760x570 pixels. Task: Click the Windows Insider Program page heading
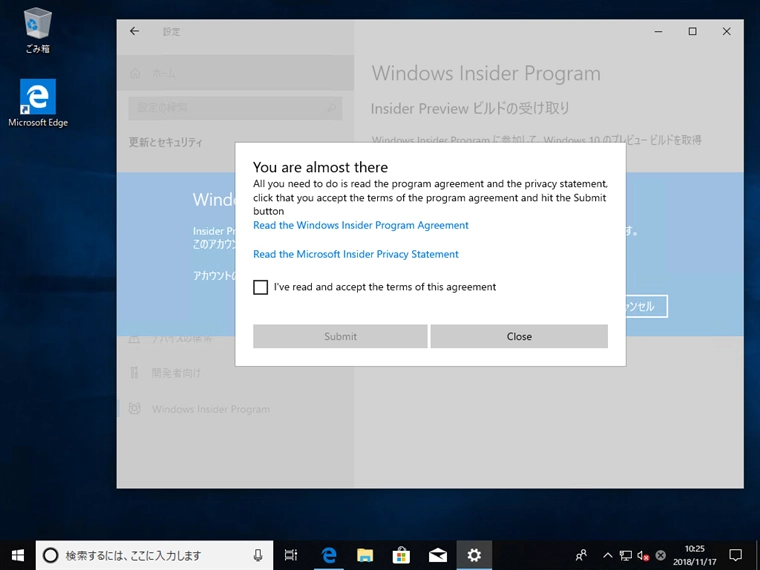click(486, 74)
